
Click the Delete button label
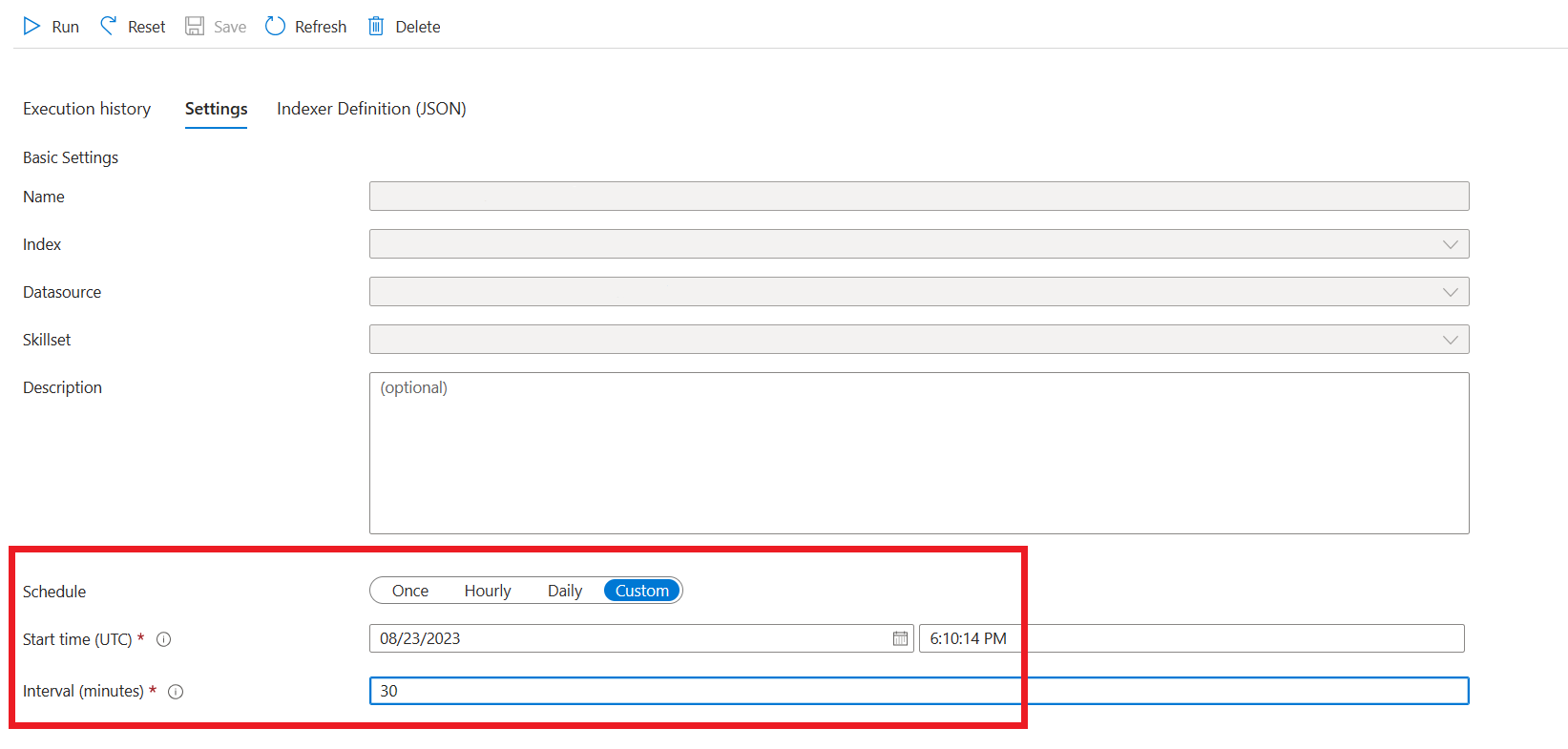(418, 27)
